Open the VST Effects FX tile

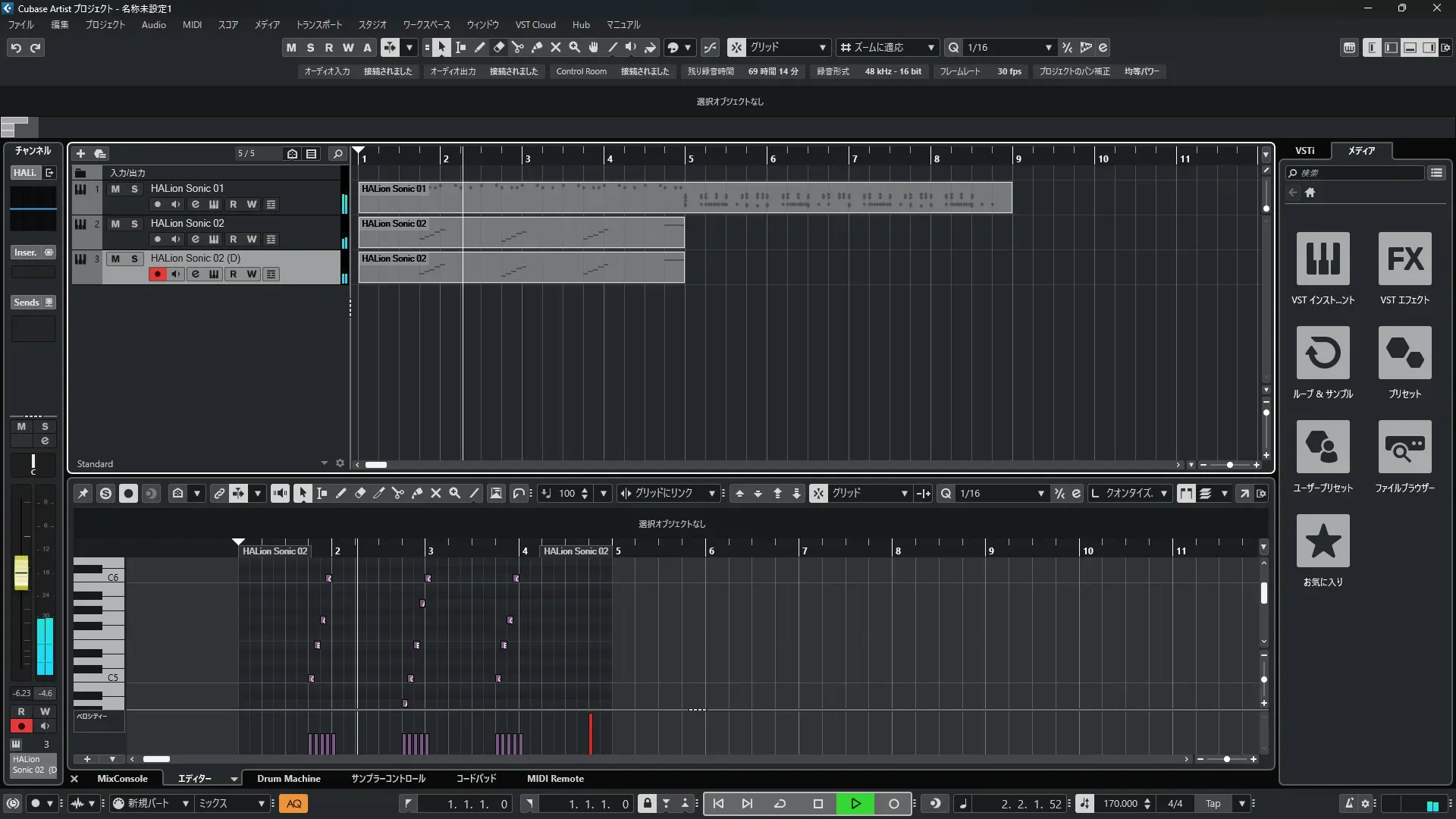pos(1404,259)
